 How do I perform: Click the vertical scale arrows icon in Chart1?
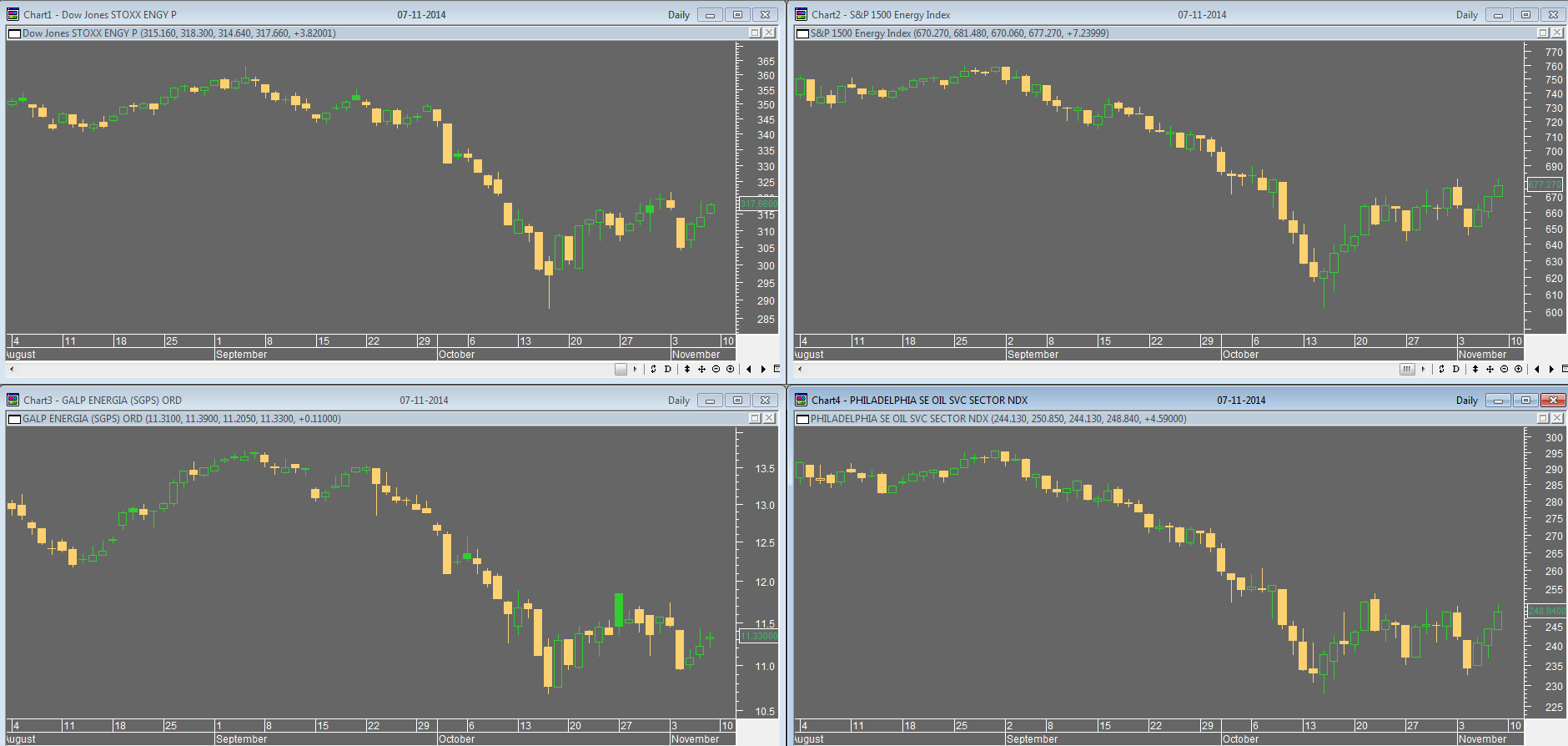pos(687,369)
